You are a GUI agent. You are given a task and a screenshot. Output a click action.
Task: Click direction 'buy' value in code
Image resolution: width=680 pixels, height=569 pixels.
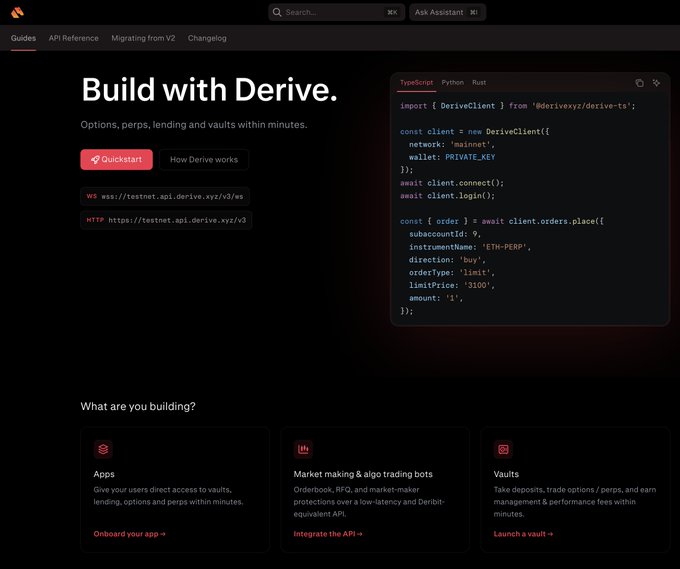(471, 259)
